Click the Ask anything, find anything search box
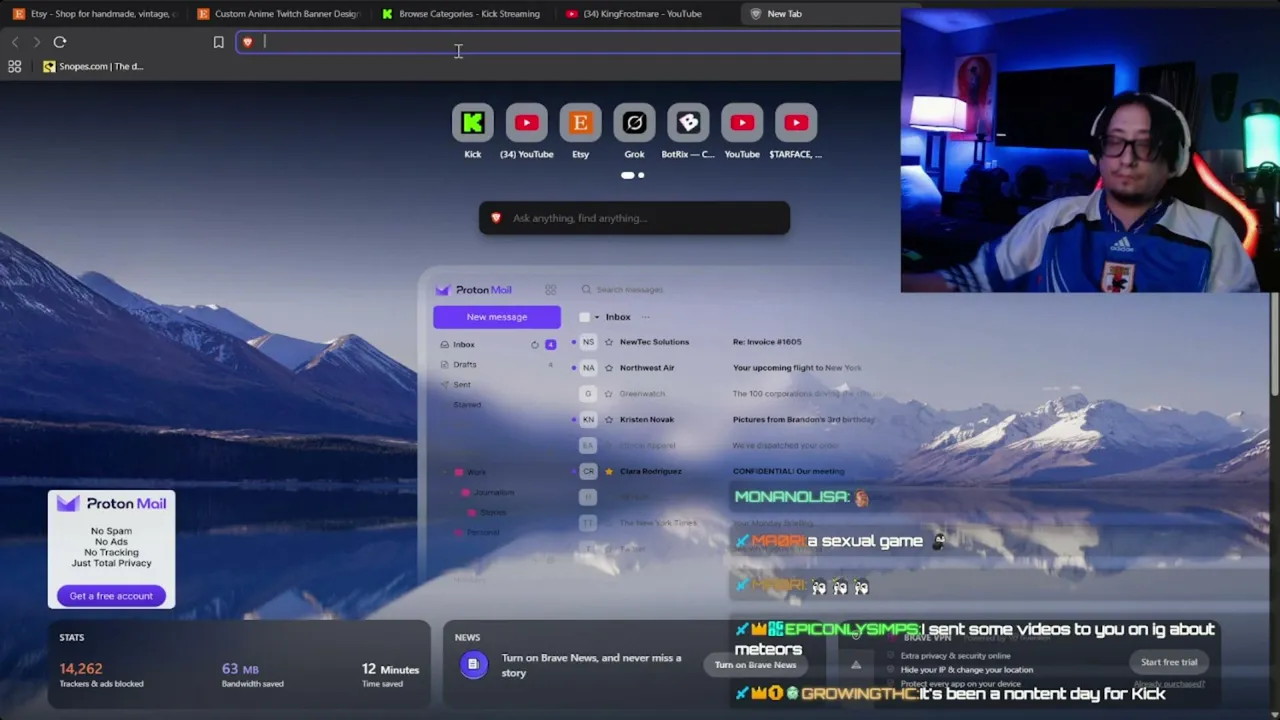This screenshot has width=1280, height=720. [634, 218]
